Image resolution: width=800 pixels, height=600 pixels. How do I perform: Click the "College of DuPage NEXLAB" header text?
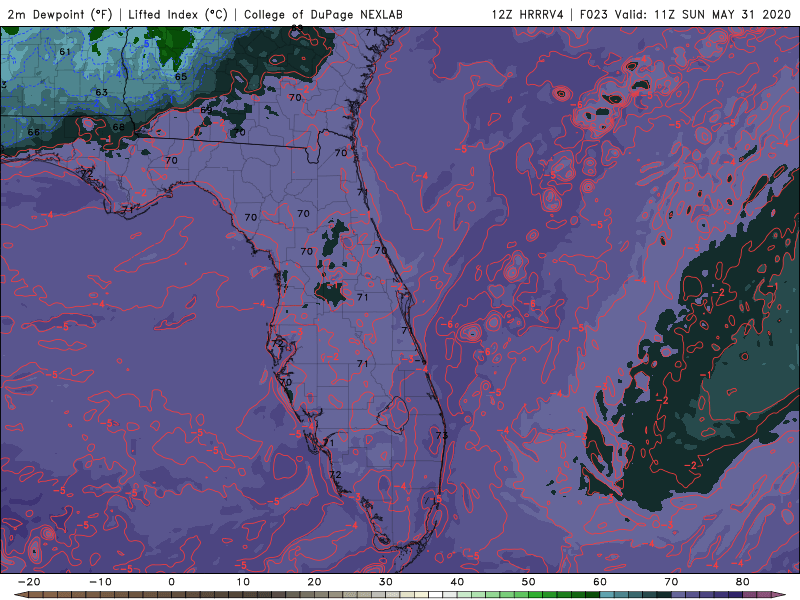pyautogui.click(x=323, y=14)
